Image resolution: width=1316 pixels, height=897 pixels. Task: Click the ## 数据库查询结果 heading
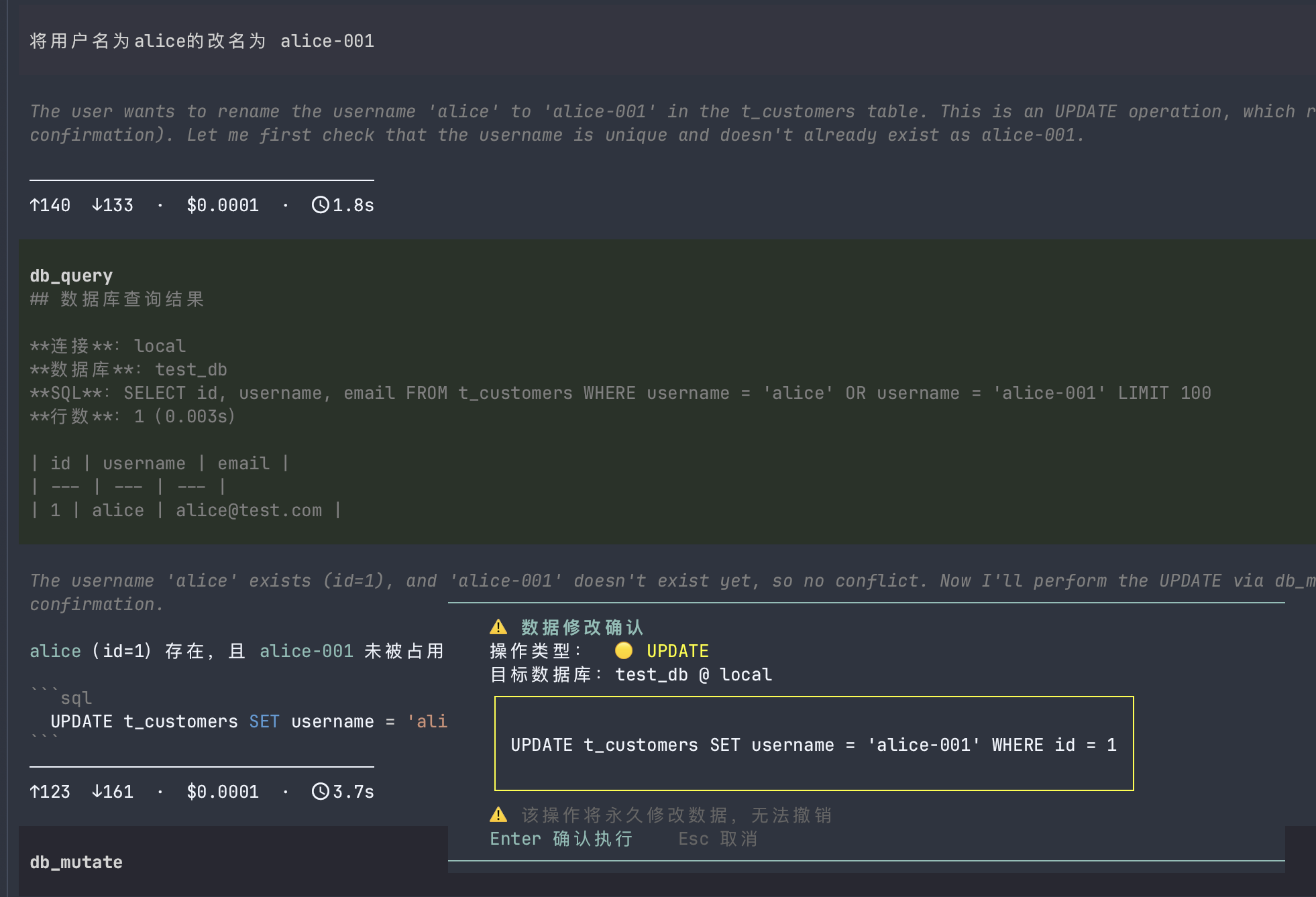[117, 299]
